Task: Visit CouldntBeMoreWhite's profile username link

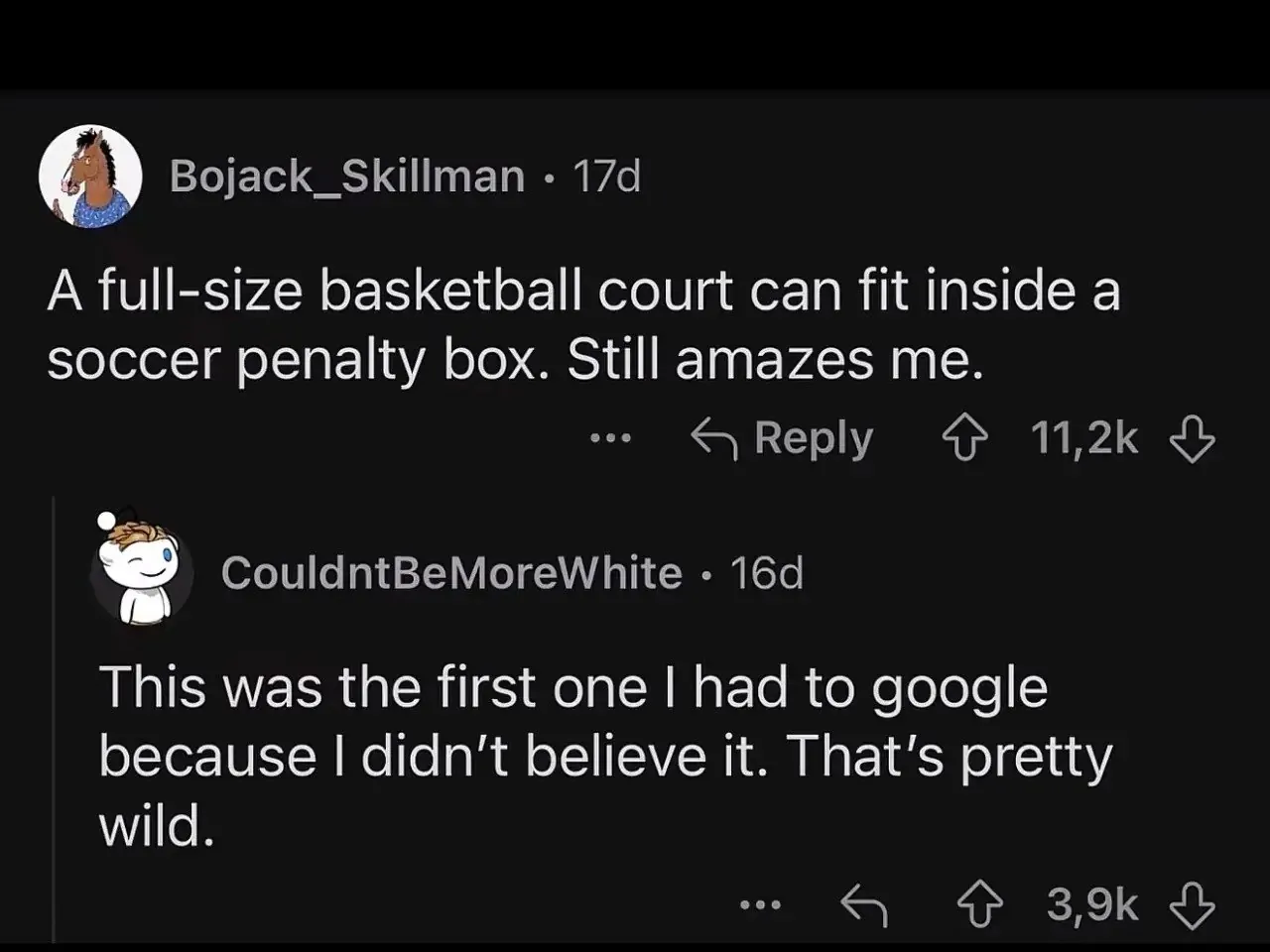Action: tap(451, 573)
